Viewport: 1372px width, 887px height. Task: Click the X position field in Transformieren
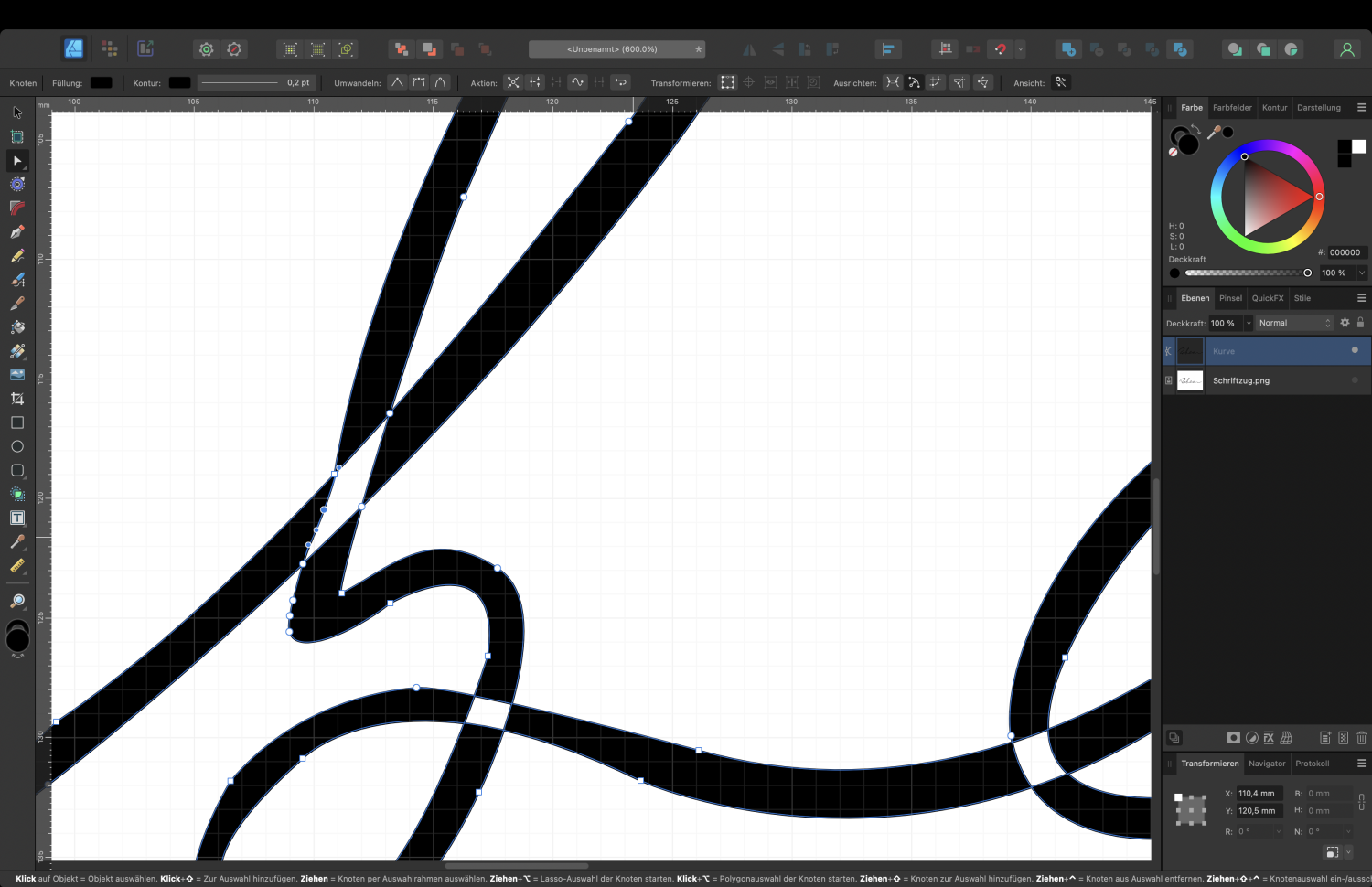tap(1259, 793)
